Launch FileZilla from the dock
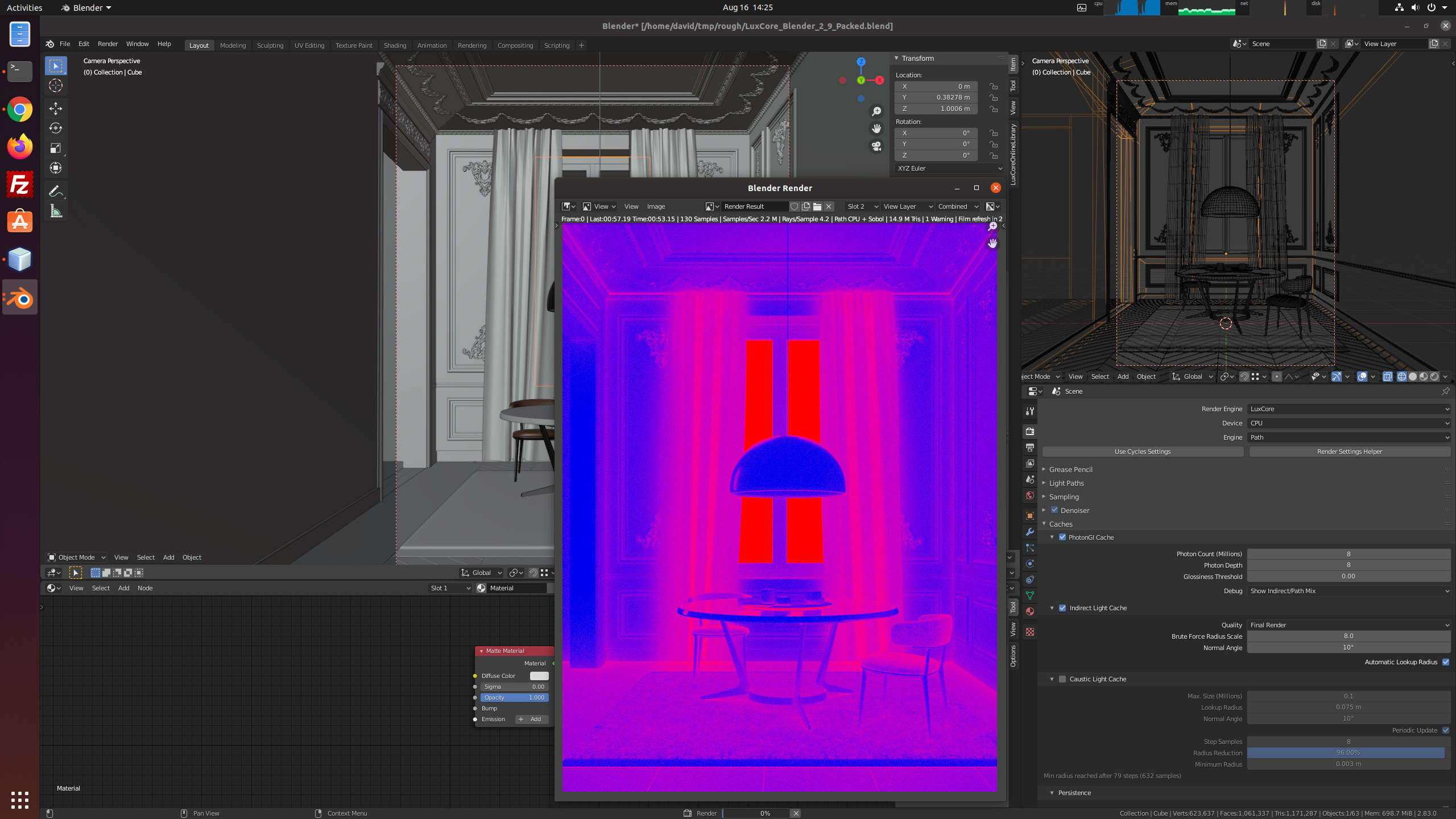1456x819 pixels. (20, 185)
